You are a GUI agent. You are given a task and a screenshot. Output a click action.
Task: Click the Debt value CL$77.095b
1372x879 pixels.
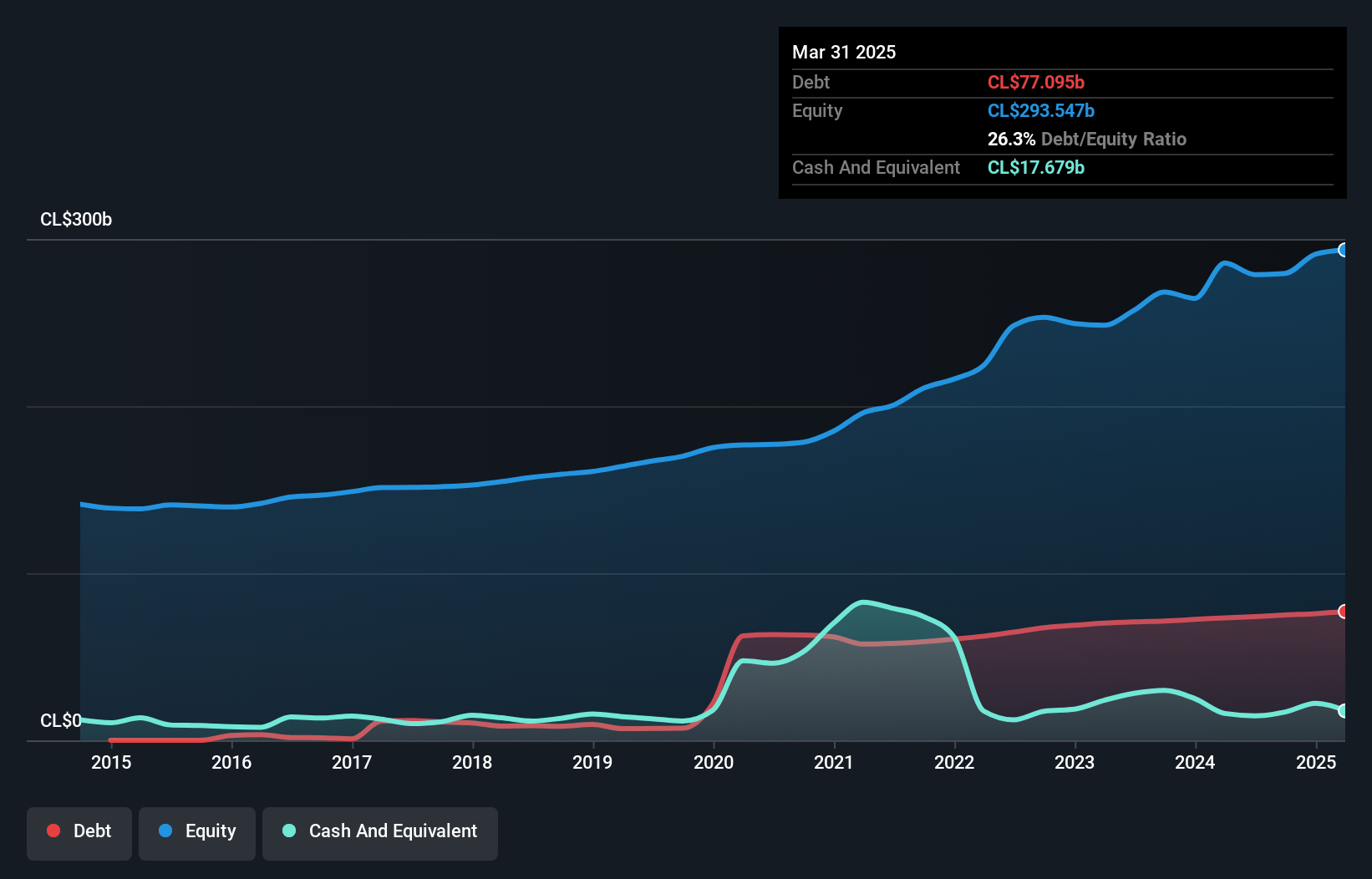coord(1036,82)
